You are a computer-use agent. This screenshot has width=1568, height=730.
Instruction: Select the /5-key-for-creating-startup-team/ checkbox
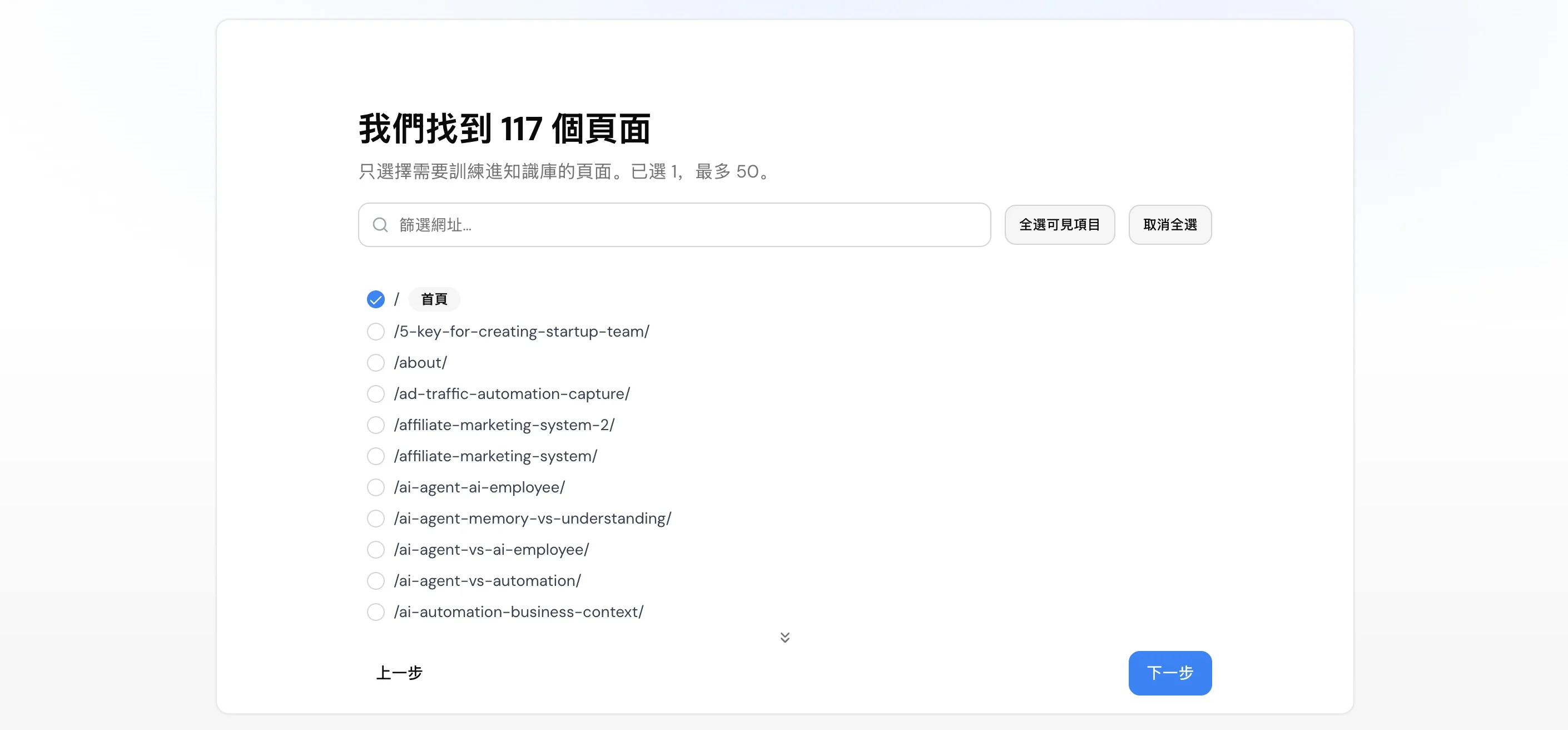click(375, 332)
